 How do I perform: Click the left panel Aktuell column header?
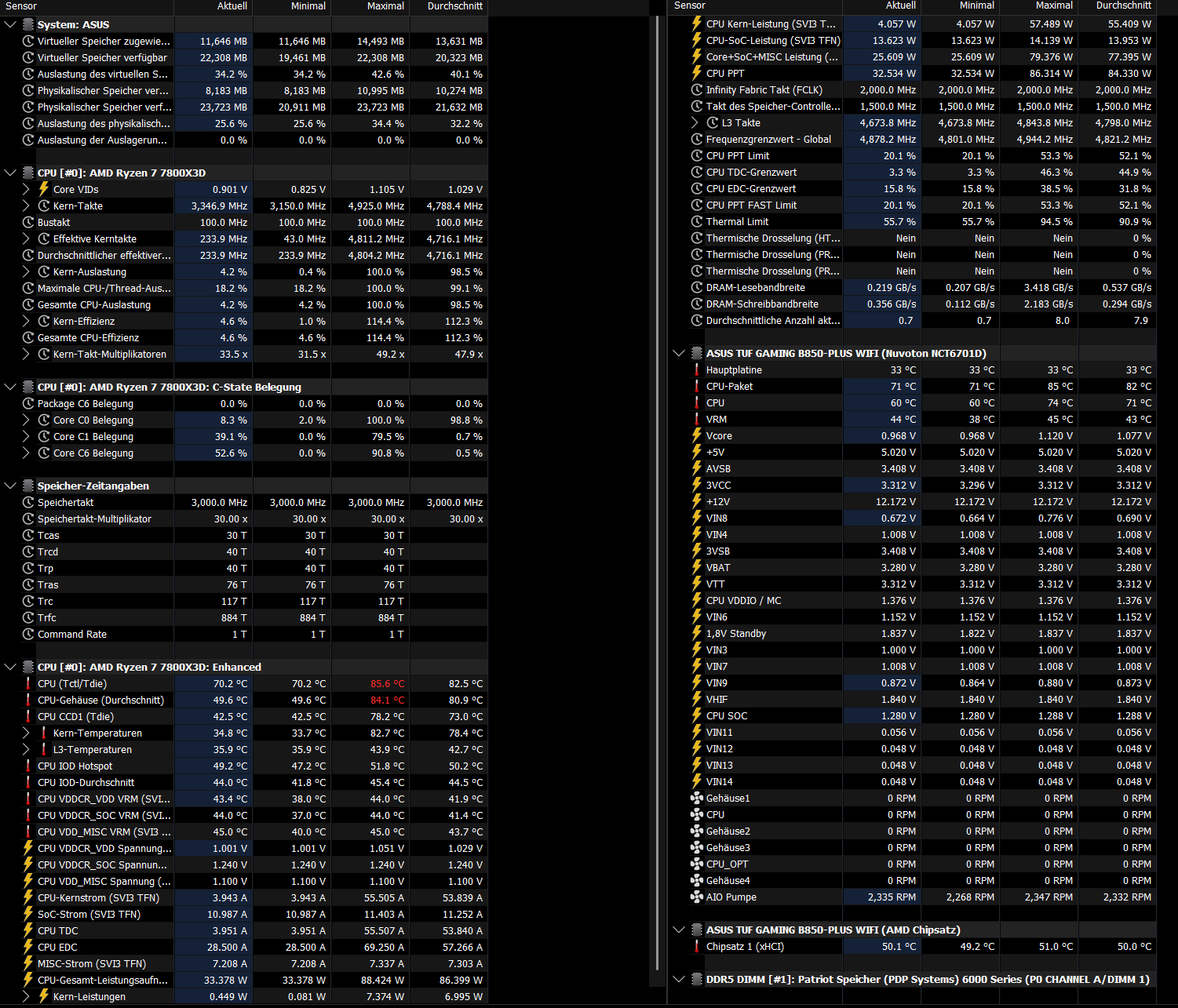point(213,6)
